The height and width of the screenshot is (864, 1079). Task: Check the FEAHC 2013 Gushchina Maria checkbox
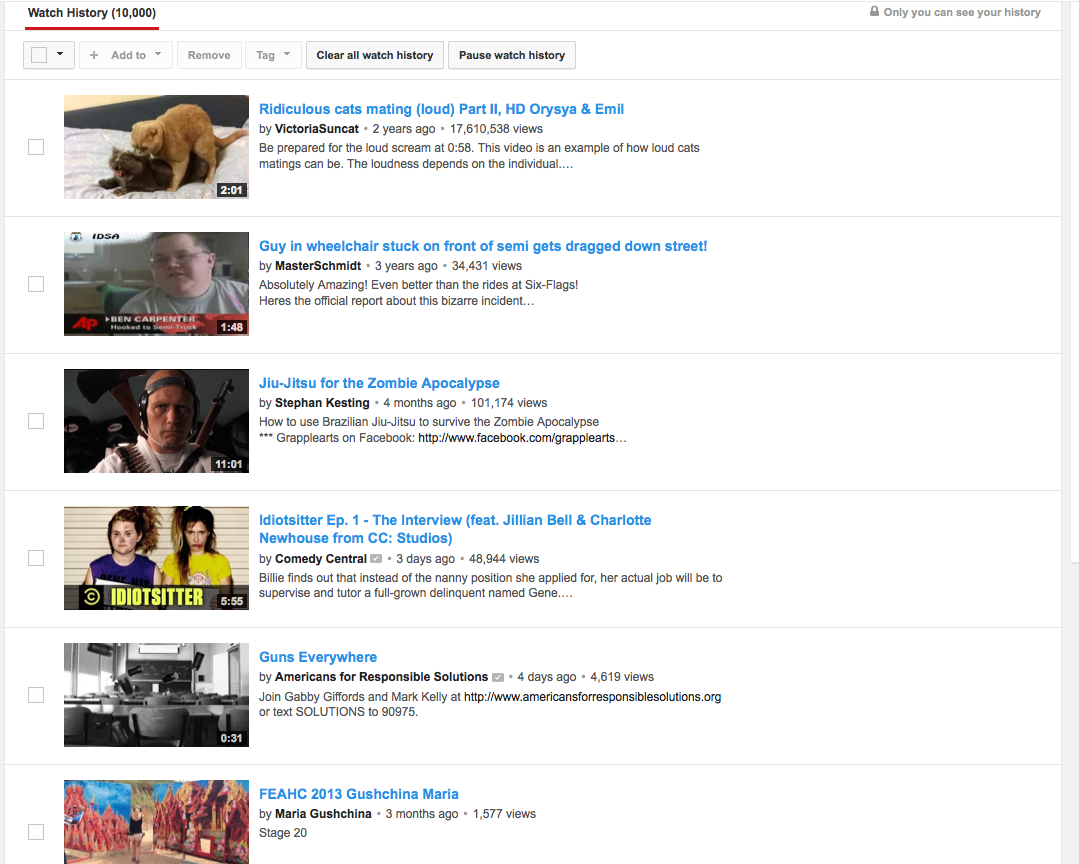[36, 832]
